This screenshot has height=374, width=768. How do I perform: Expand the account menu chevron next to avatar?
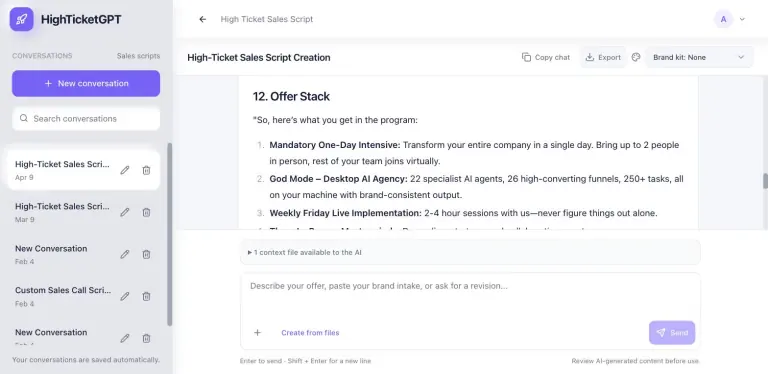click(x=742, y=20)
